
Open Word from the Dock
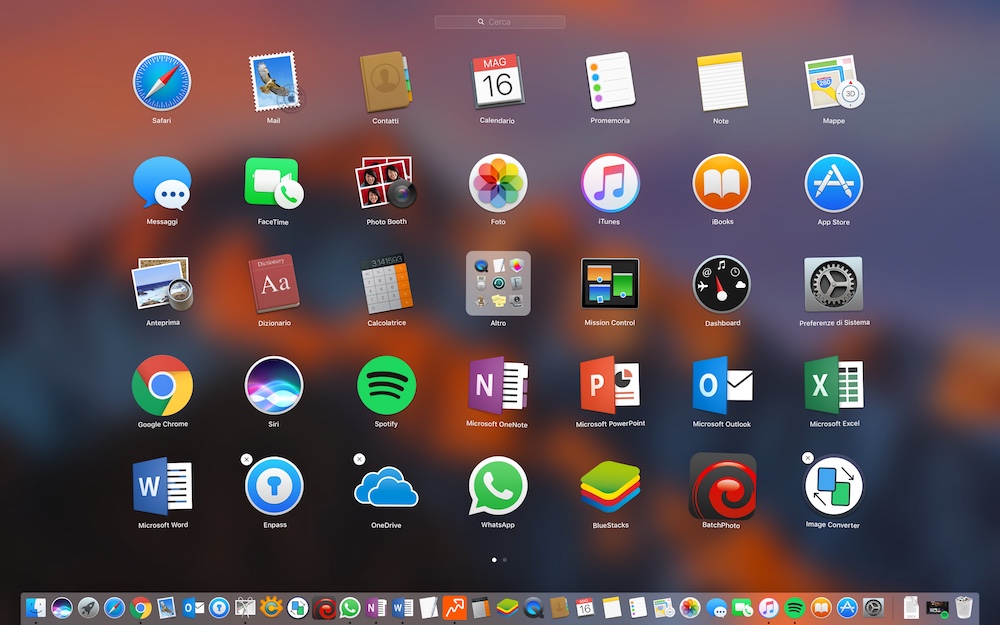(x=402, y=608)
